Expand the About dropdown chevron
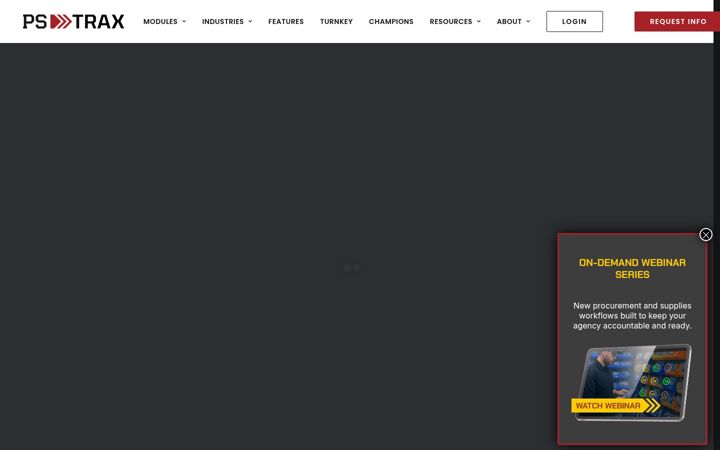This screenshot has height=450, width=720. (528, 22)
